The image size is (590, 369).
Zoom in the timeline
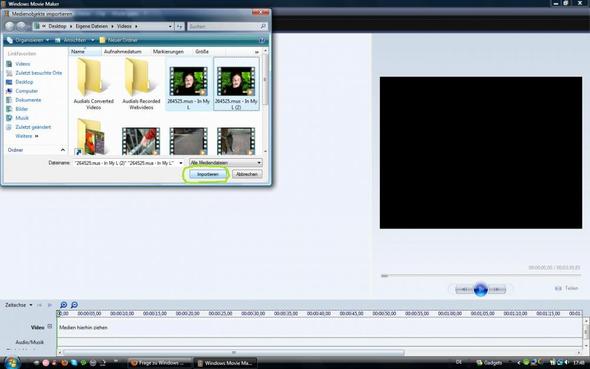[64, 305]
